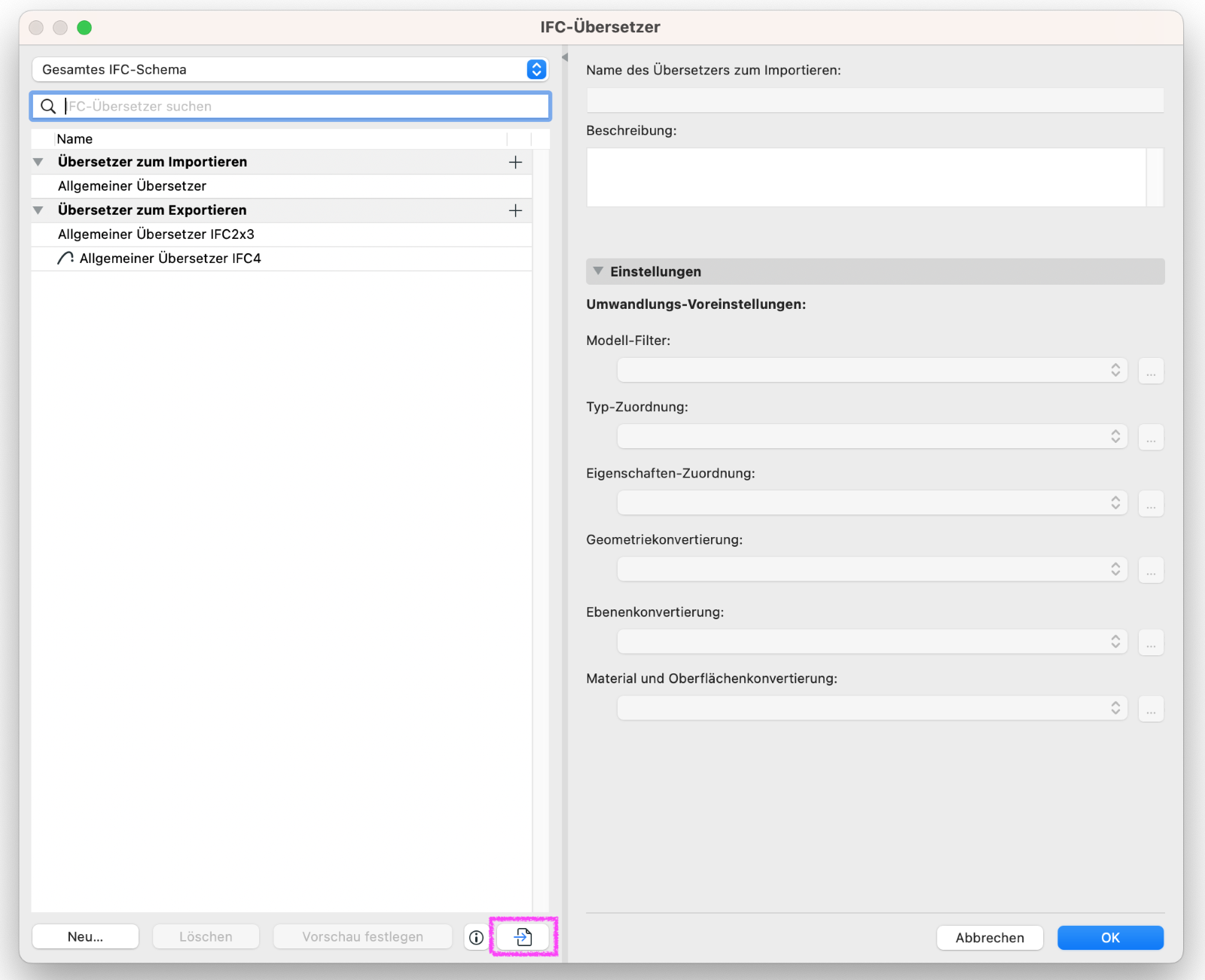
Task: Click the import translator file icon
Action: (x=523, y=937)
